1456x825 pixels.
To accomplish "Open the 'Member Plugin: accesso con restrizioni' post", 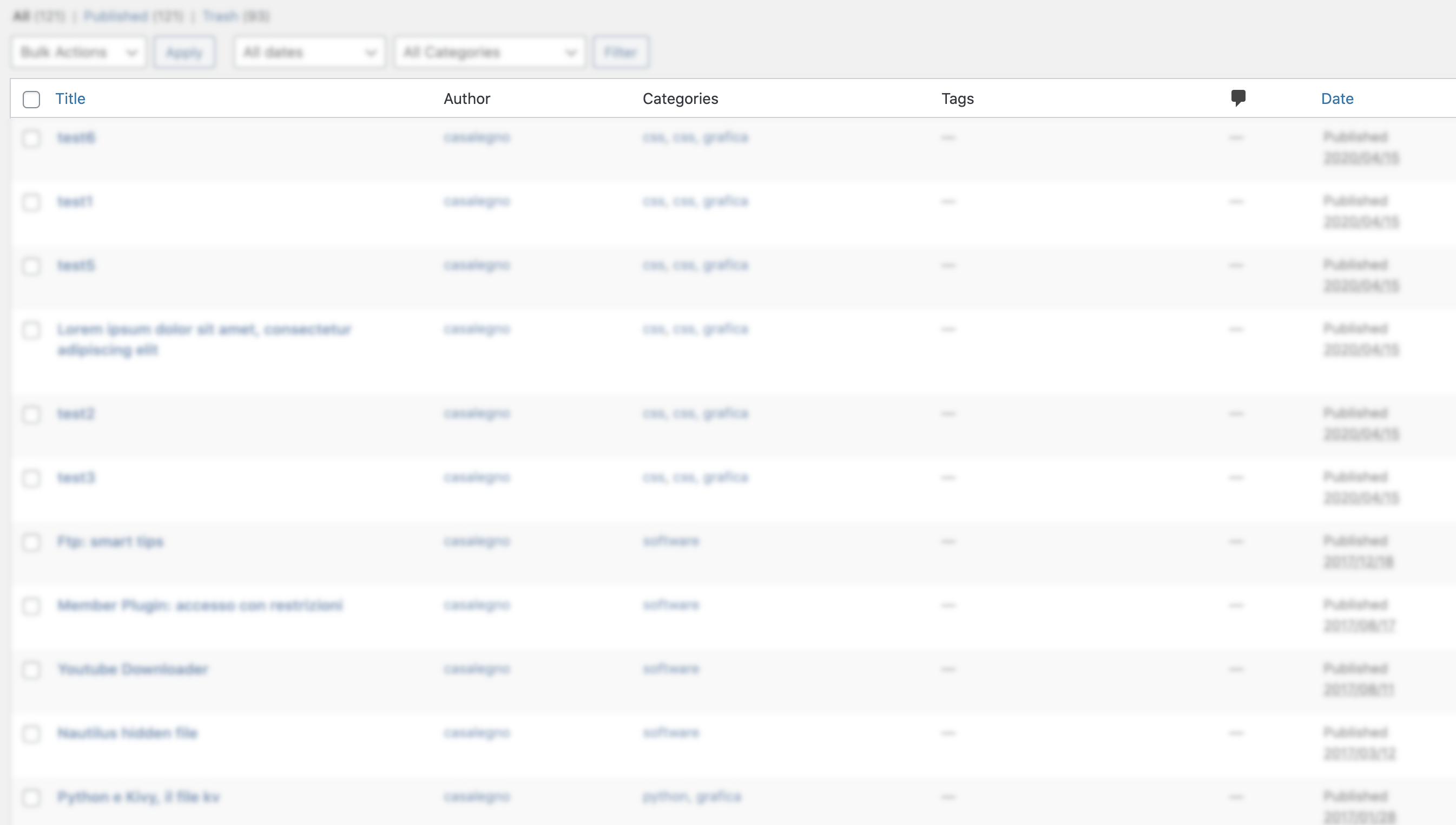I will (200, 605).
